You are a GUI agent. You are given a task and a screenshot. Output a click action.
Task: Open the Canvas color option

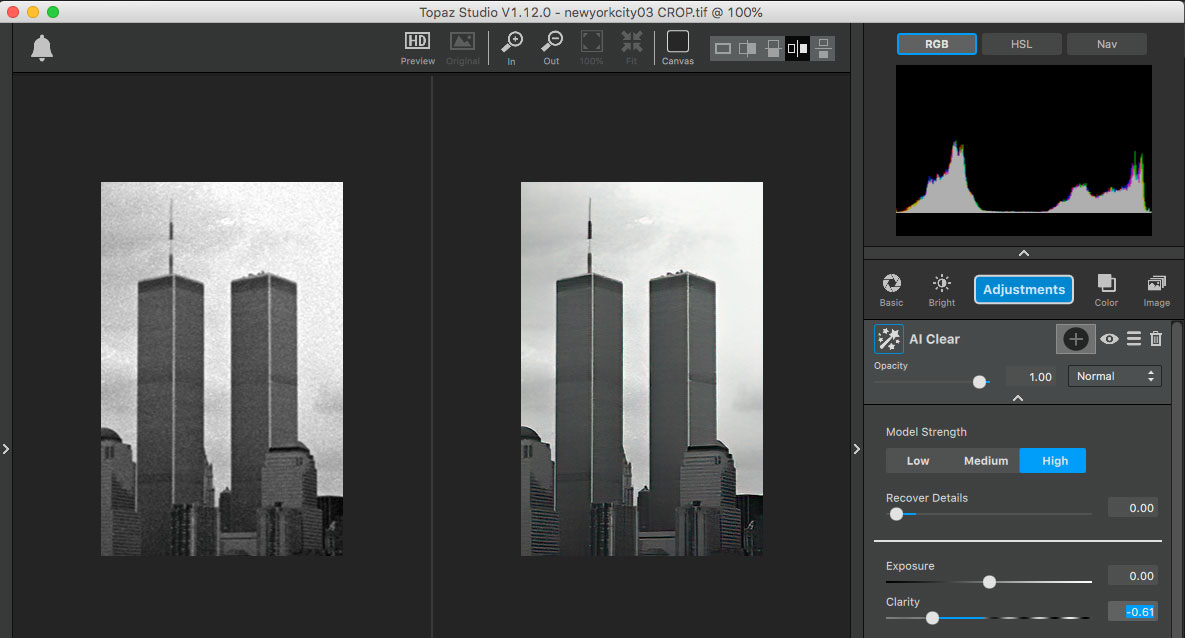tap(678, 48)
